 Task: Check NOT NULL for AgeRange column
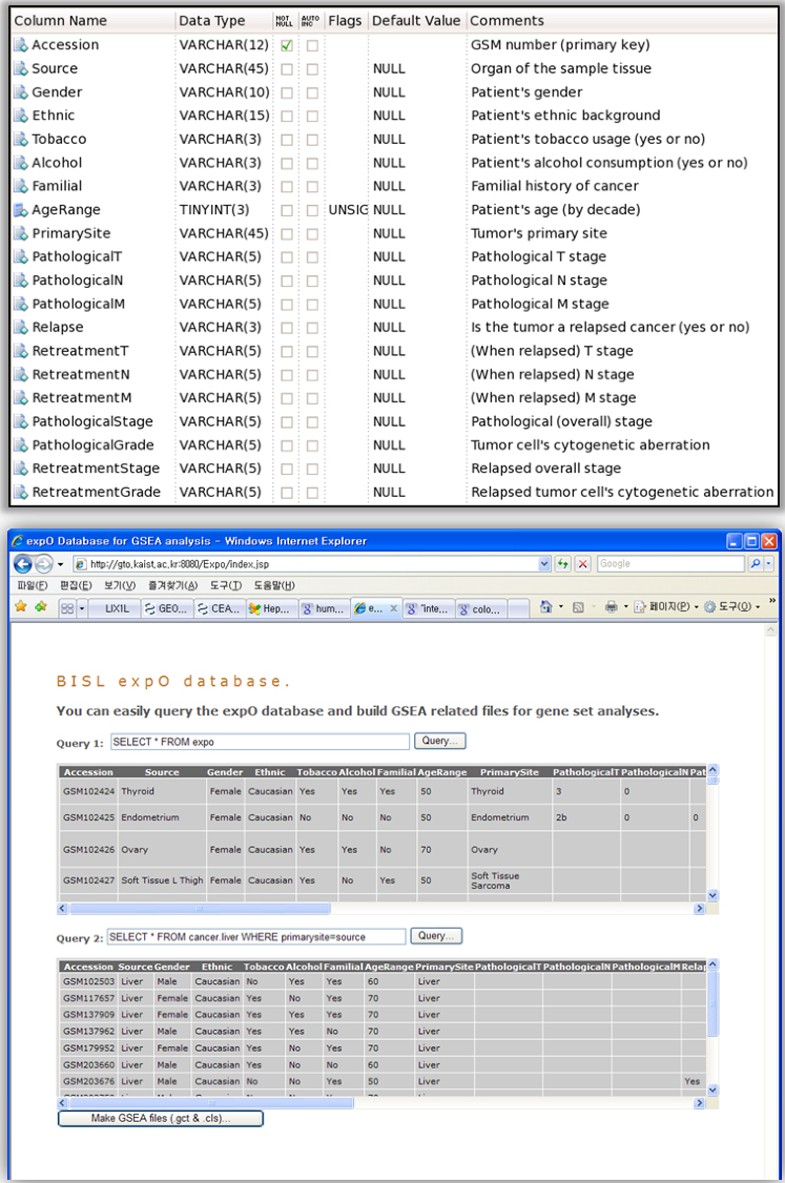coord(287,210)
